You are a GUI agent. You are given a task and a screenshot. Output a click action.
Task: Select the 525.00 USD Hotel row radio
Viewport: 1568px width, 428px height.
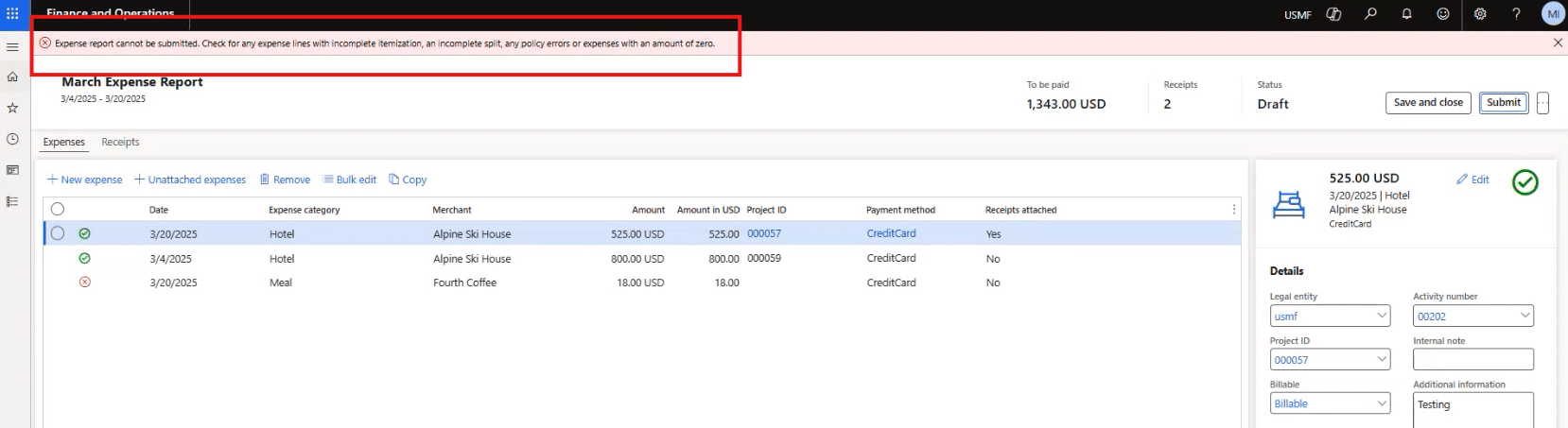58,233
